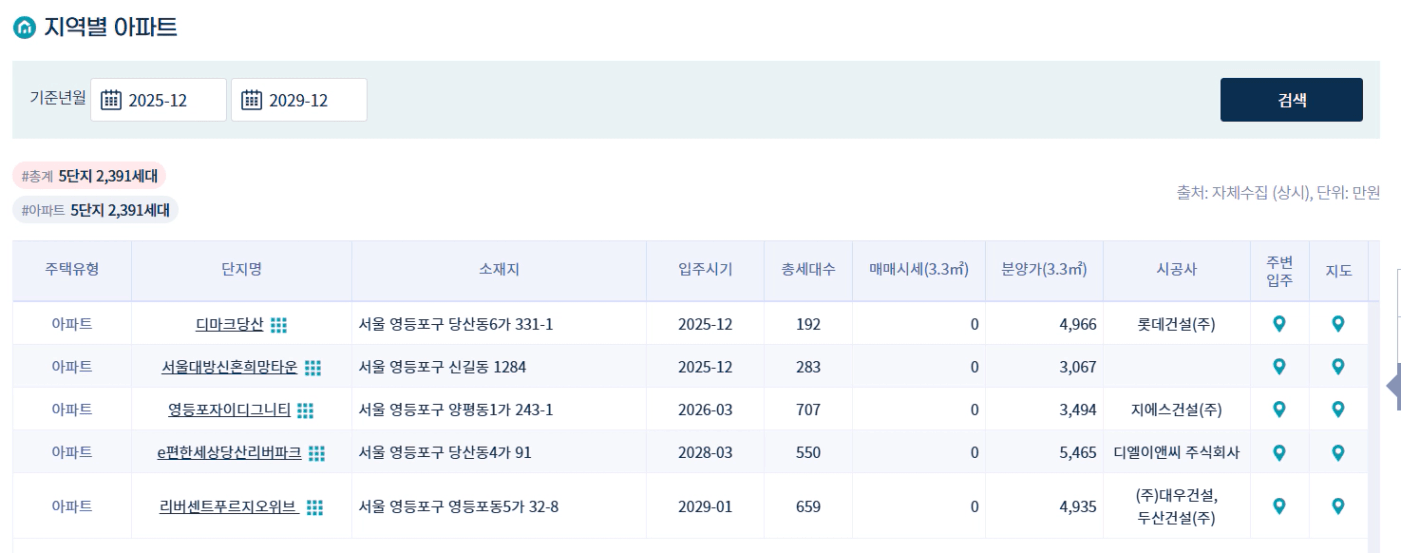Viewport: 1401px width, 553px height.
Task: Open the 리버센트푸르지오위브 complex link
Action: pos(229,507)
